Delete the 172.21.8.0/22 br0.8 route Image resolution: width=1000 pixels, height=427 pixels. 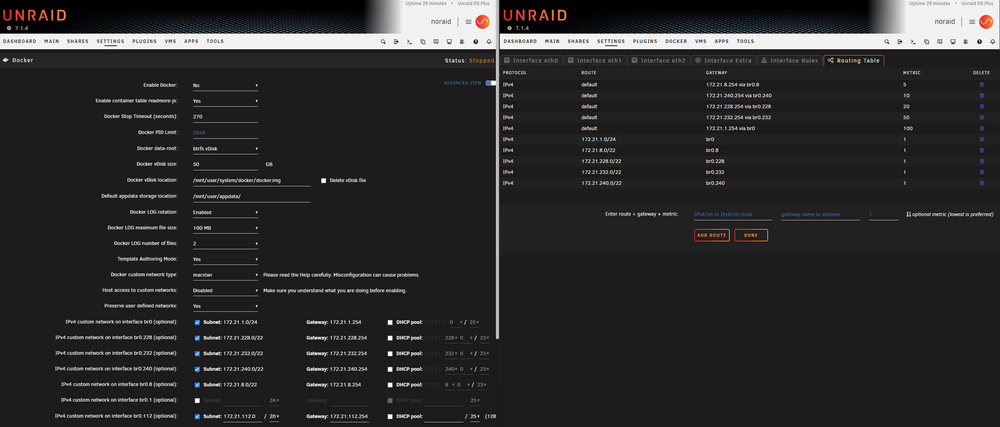click(x=982, y=150)
